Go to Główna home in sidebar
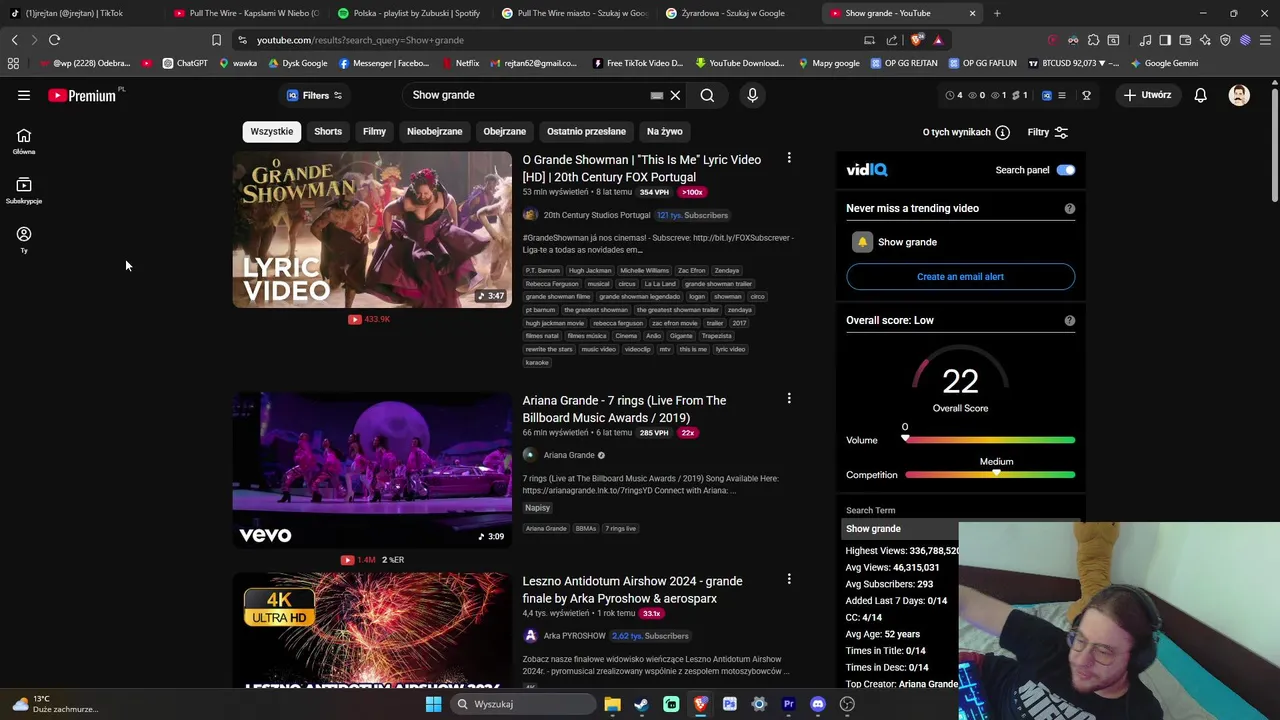This screenshot has height=720, width=1280. pyautogui.click(x=24, y=141)
